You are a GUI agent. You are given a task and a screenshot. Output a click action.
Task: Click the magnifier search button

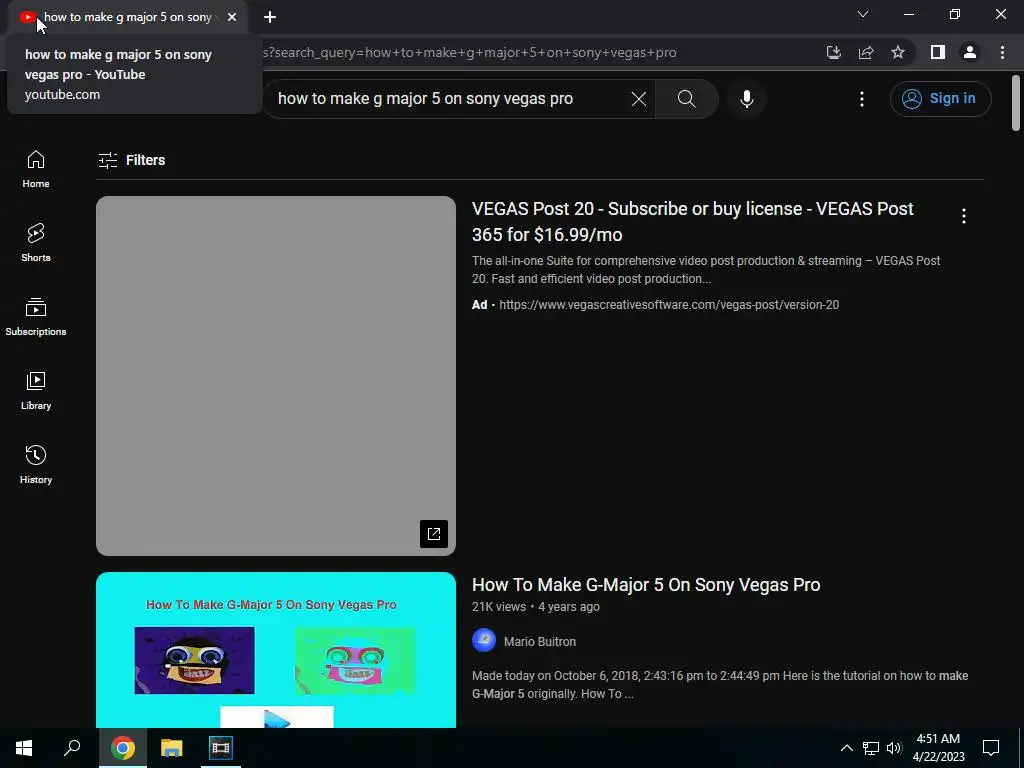click(x=686, y=99)
